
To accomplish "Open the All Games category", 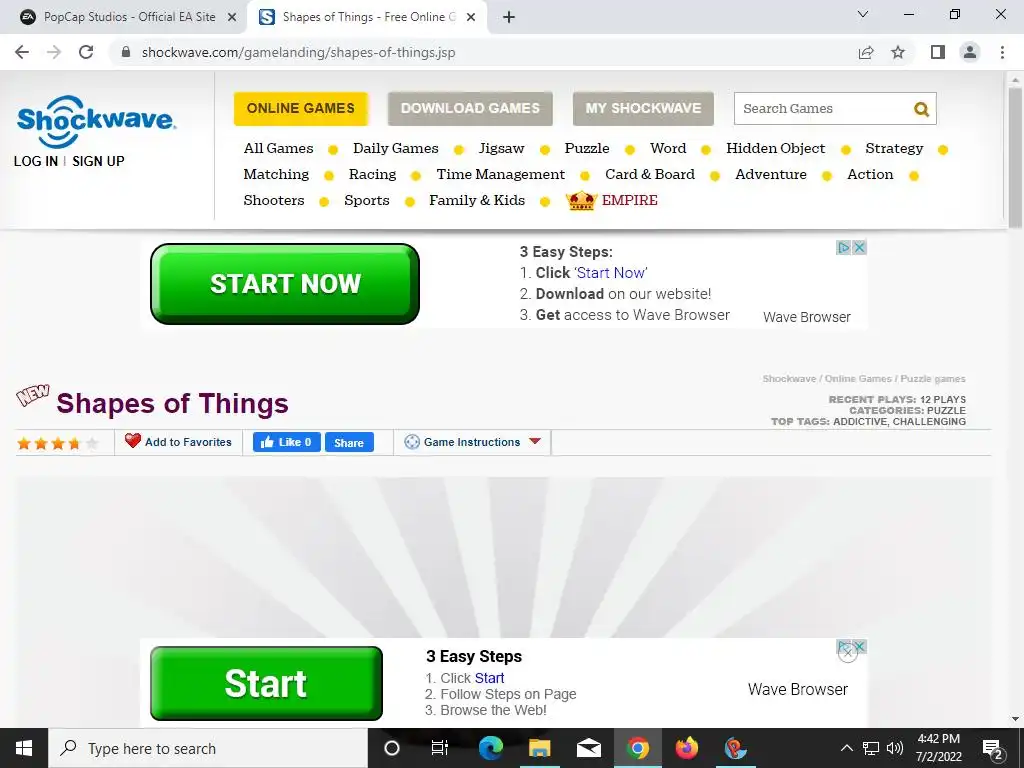I will [279, 148].
